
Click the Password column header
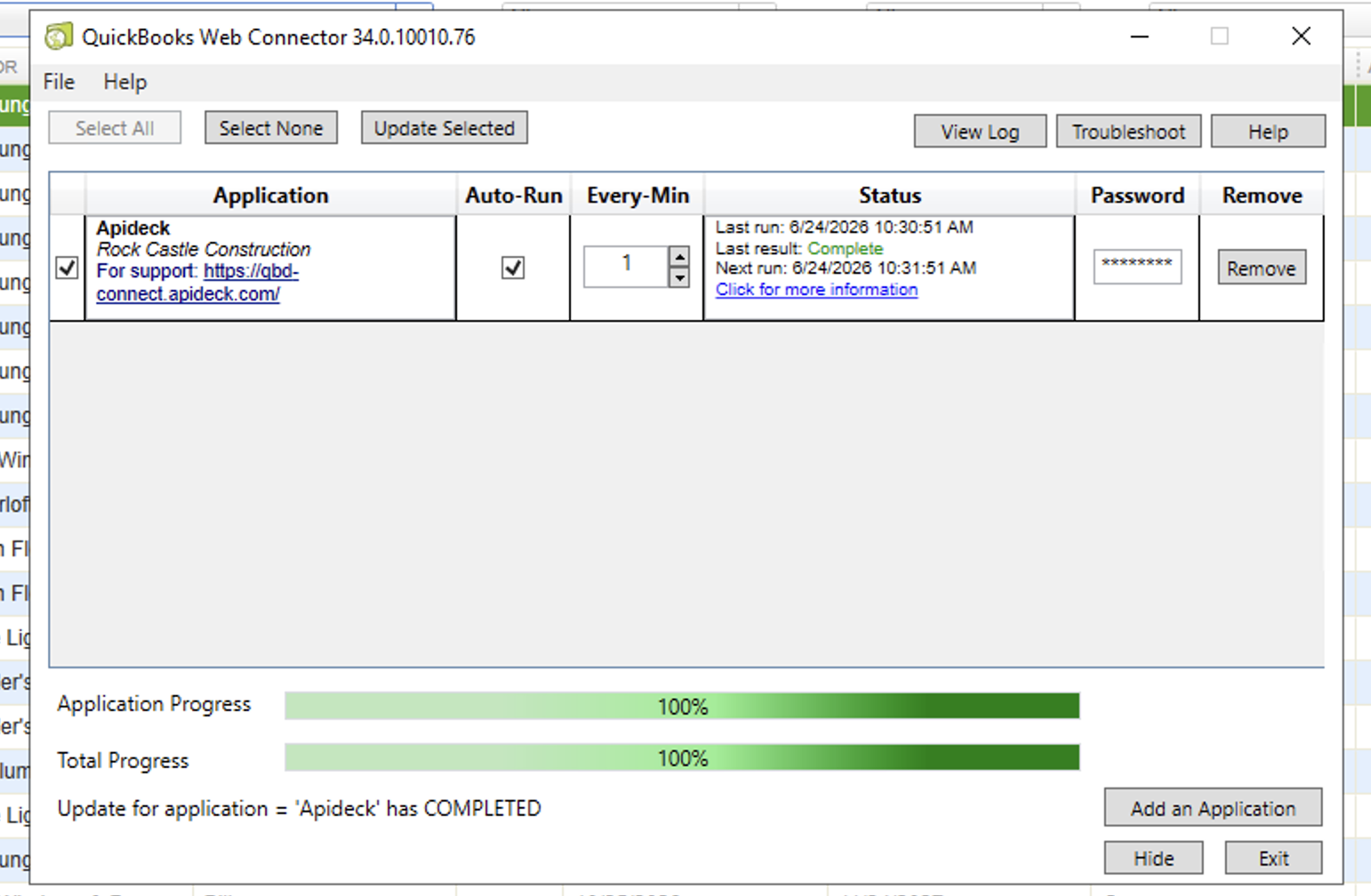(x=1137, y=195)
